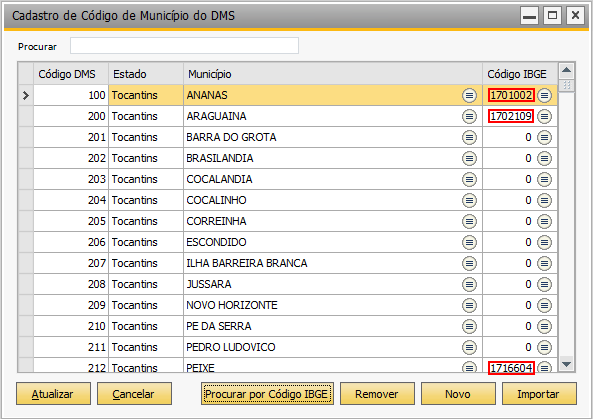The height and width of the screenshot is (419, 593).
Task: Click list icon beside JUSSARA municipality
Action: [469, 284]
